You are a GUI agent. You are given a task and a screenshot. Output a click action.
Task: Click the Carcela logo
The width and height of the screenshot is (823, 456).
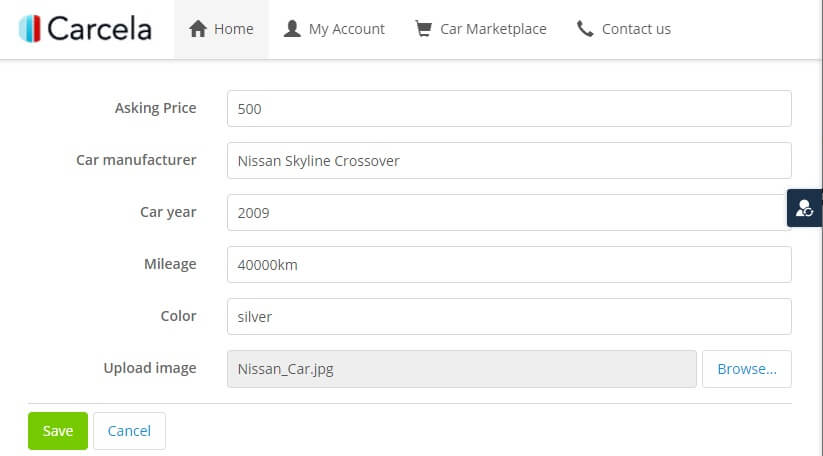coord(85,29)
